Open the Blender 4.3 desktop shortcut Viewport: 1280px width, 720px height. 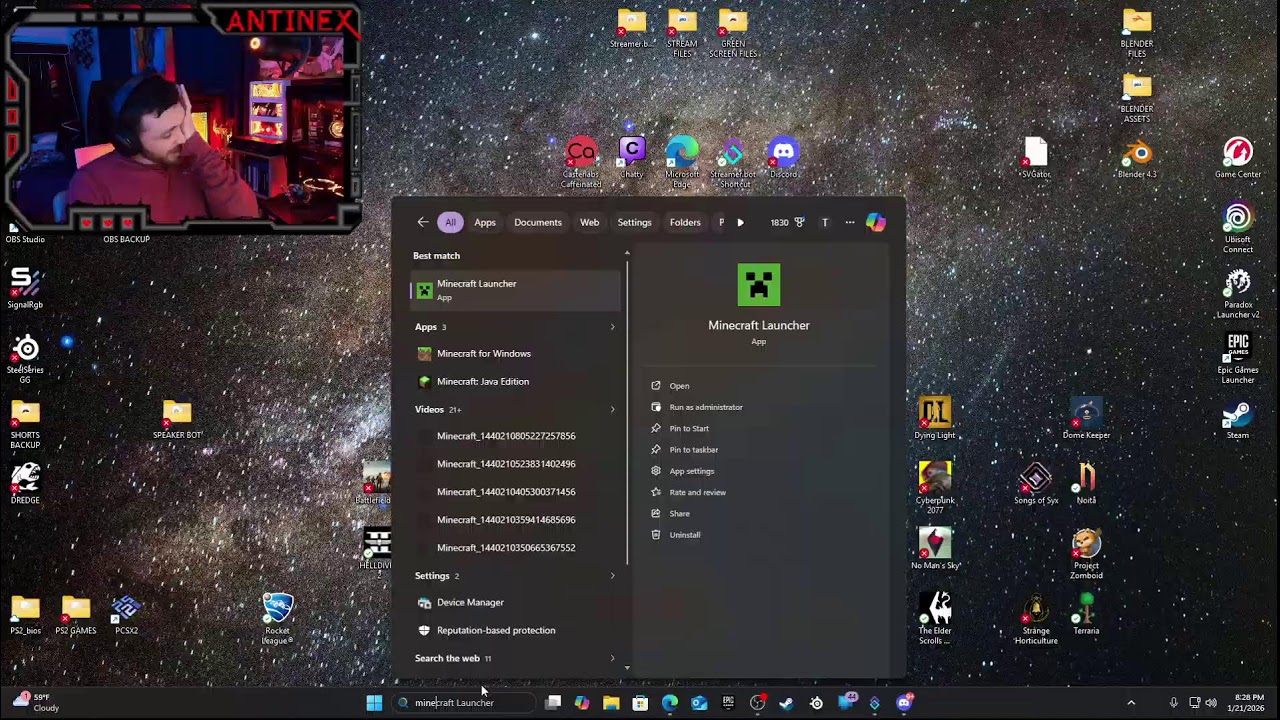[1137, 158]
